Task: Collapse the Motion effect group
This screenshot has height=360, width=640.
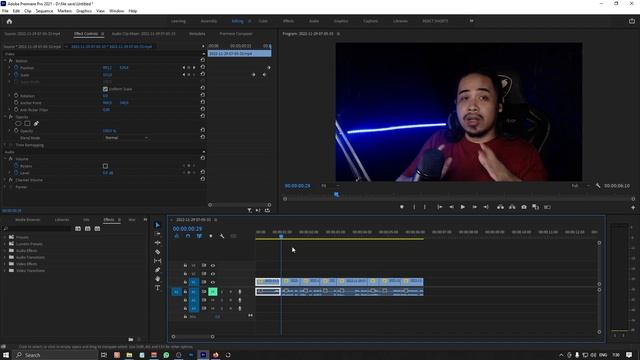Action: point(5,60)
